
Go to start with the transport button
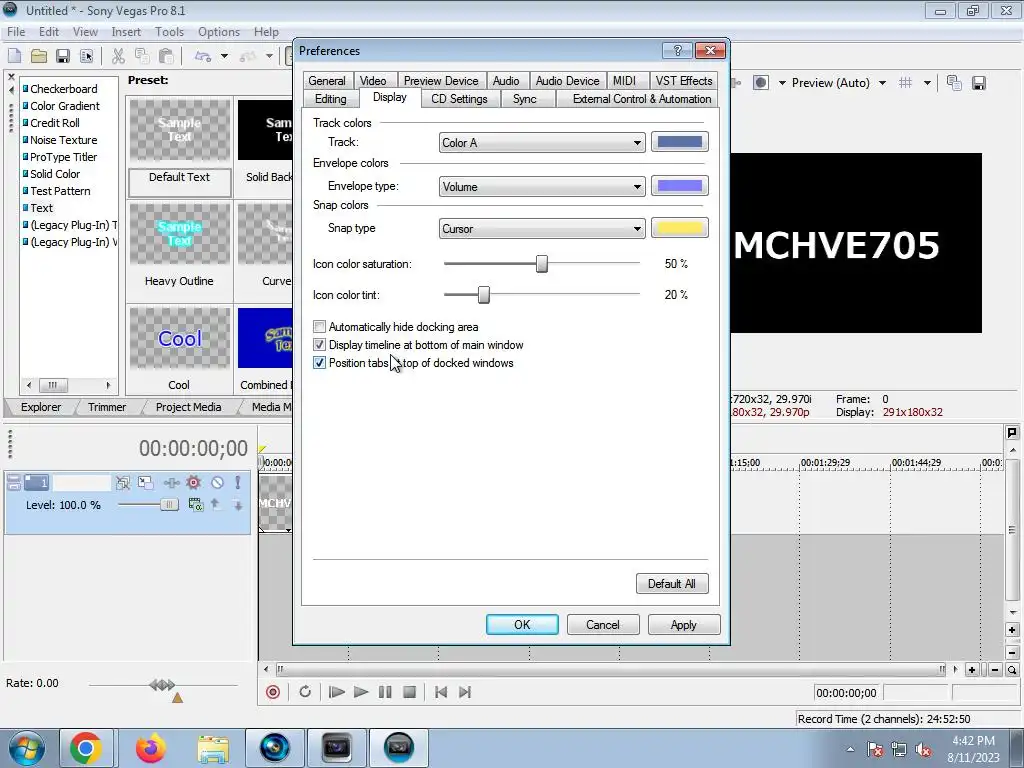[441, 692]
